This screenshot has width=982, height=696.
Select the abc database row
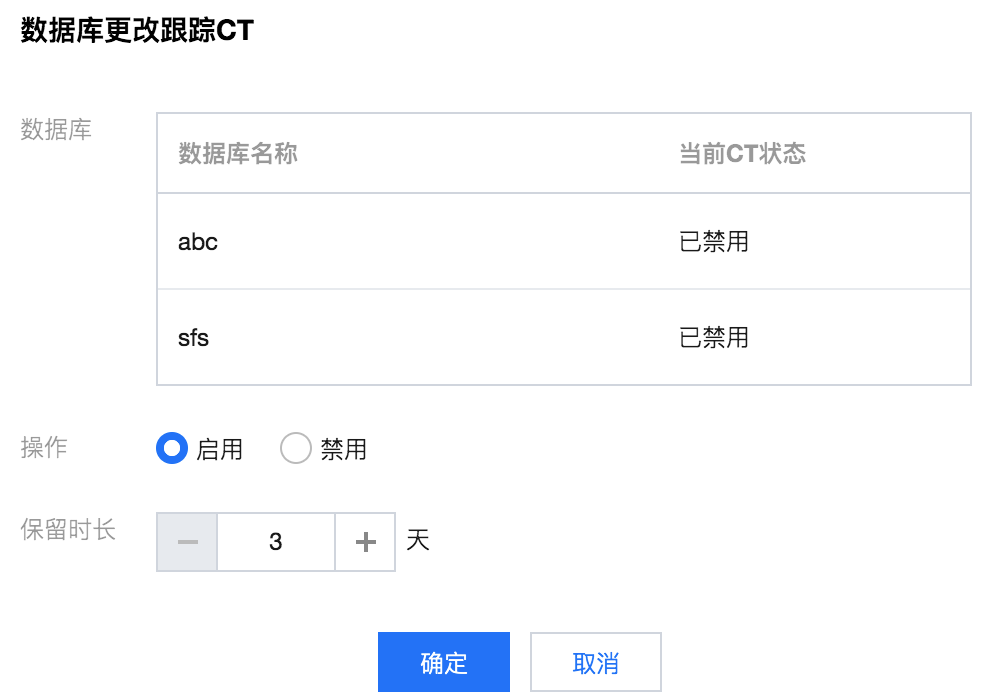pyautogui.click(x=564, y=242)
